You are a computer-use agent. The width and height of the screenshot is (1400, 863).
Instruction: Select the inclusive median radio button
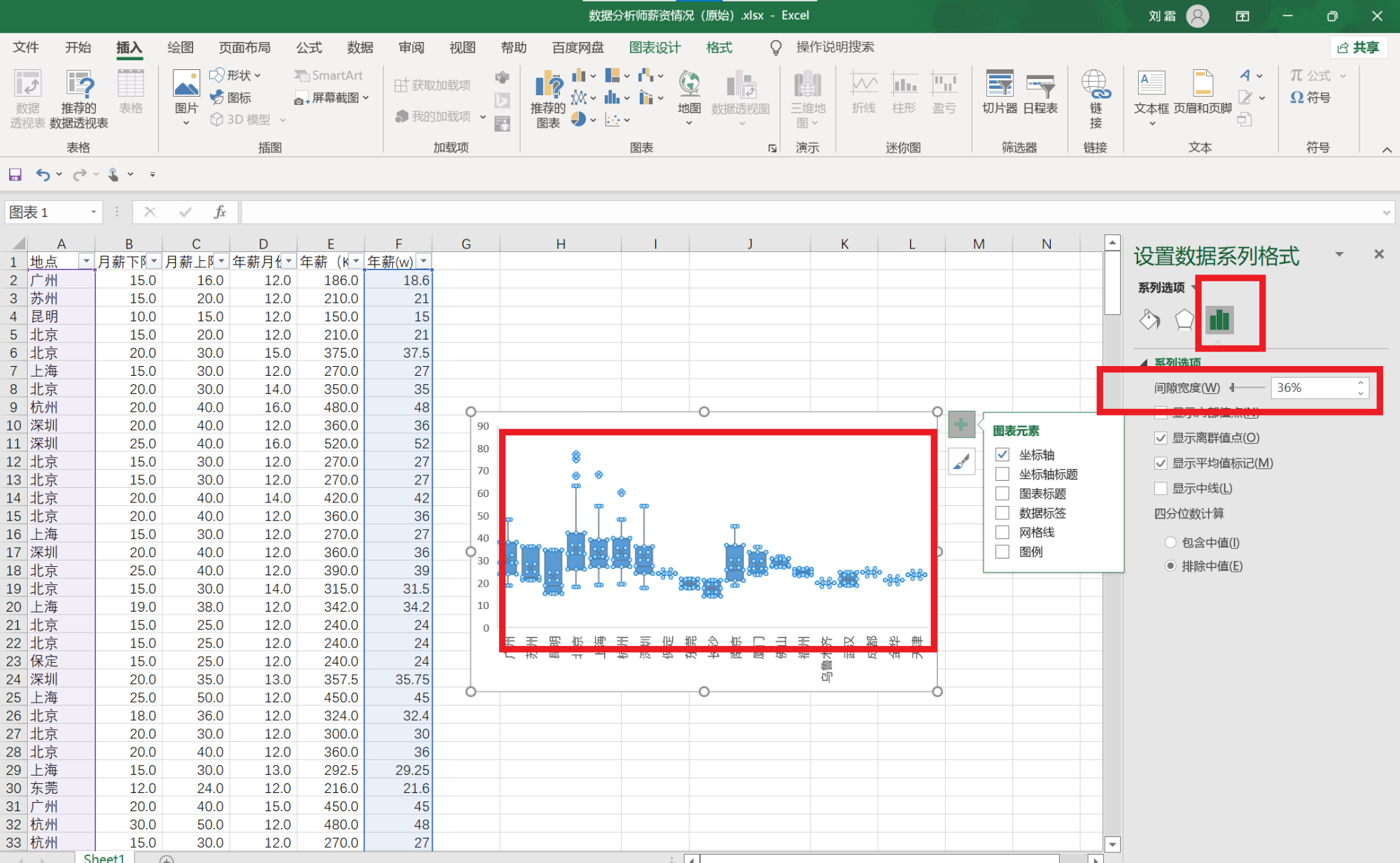(x=1170, y=542)
